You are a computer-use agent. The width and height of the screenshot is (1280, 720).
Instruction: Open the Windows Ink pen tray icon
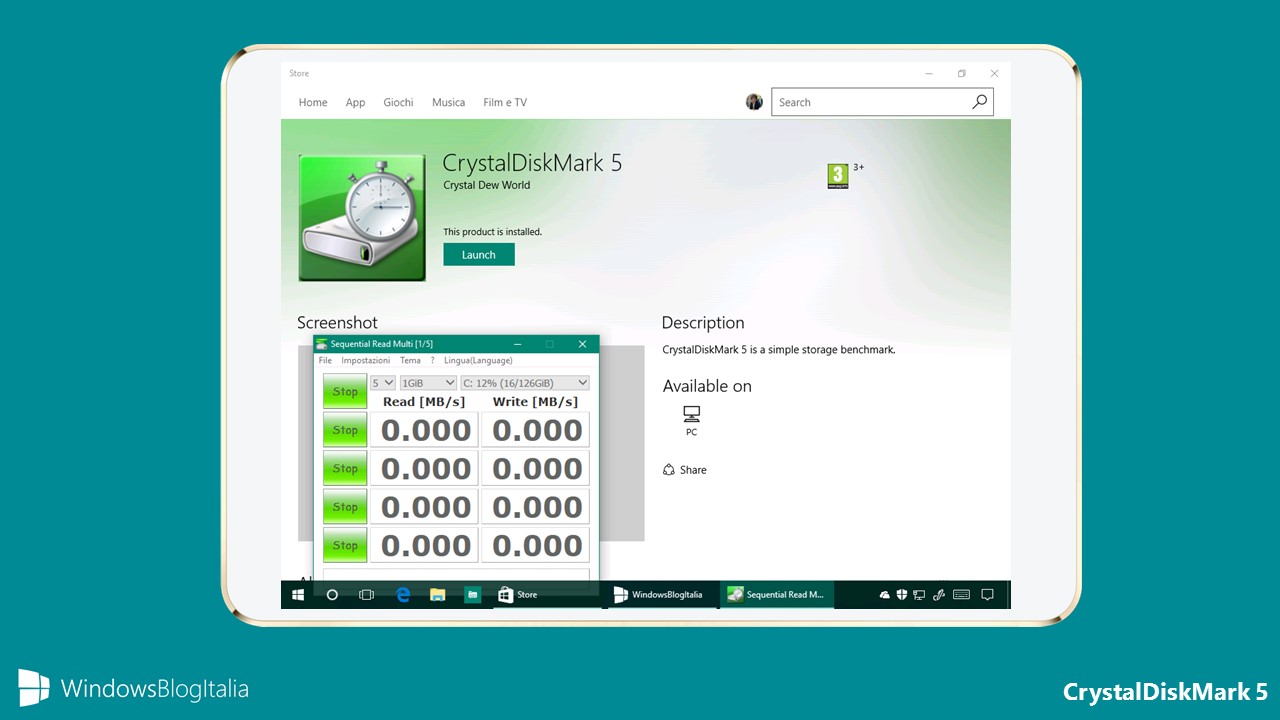(x=939, y=595)
